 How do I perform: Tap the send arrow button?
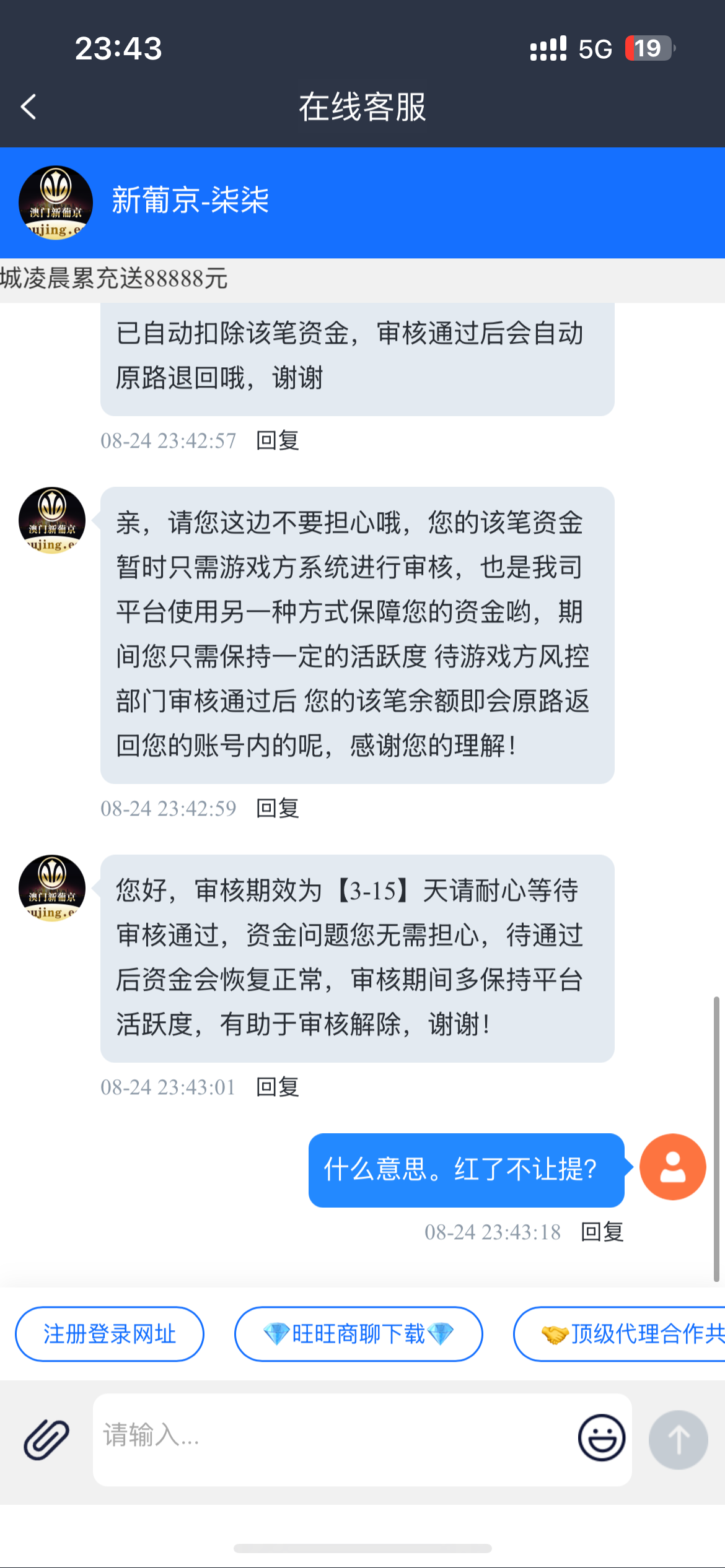[x=678, y=1439]
